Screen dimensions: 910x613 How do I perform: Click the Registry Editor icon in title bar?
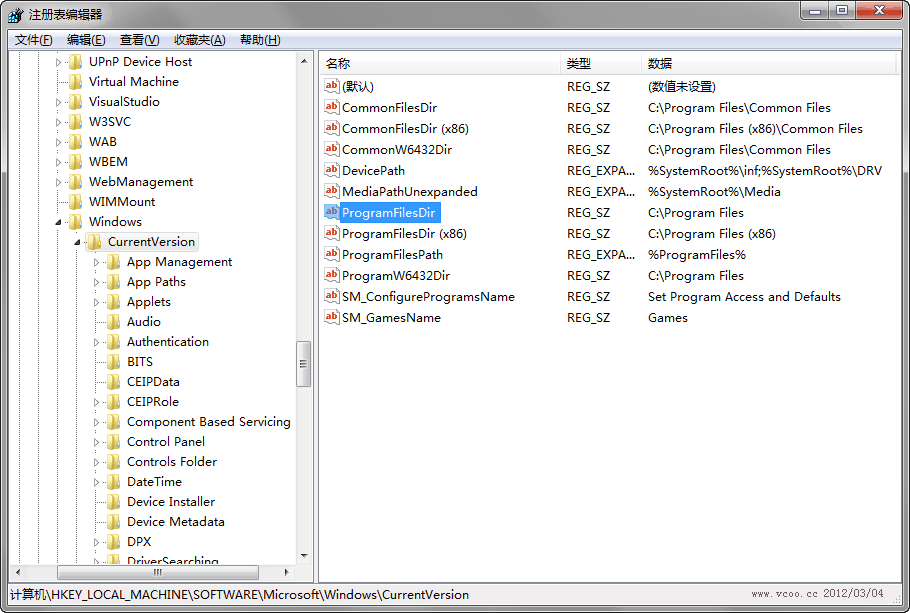(15, 14)
